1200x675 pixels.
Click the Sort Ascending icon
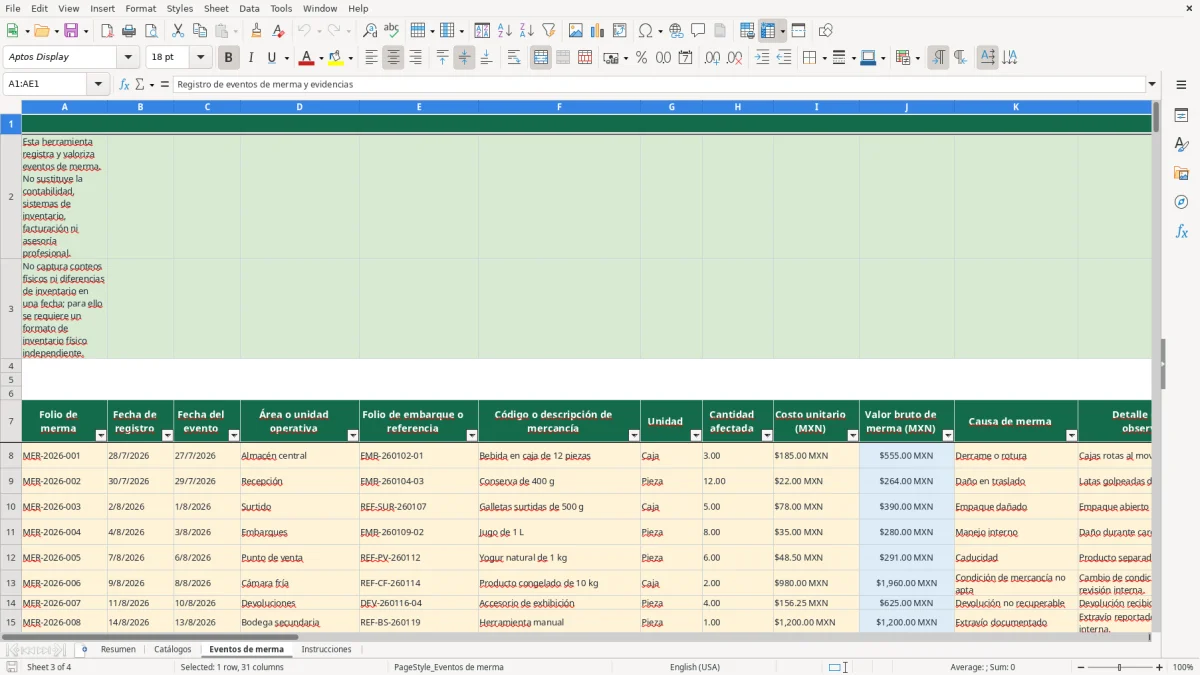point(505,31)
